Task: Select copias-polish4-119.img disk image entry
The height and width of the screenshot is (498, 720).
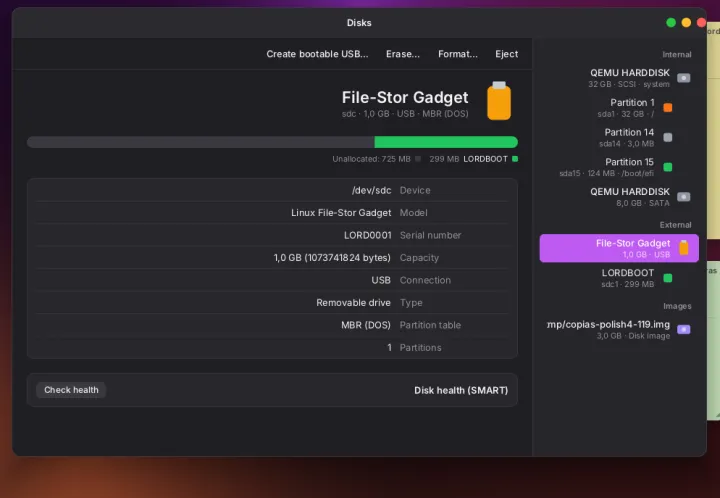Action: coord(619,330)
